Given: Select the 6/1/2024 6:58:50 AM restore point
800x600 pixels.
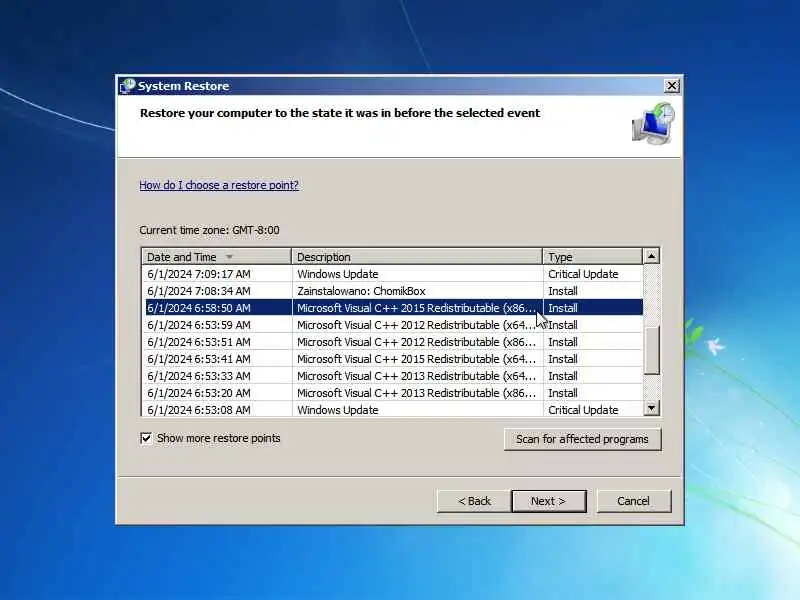Looking at the screenshot, I should point(392,308).
